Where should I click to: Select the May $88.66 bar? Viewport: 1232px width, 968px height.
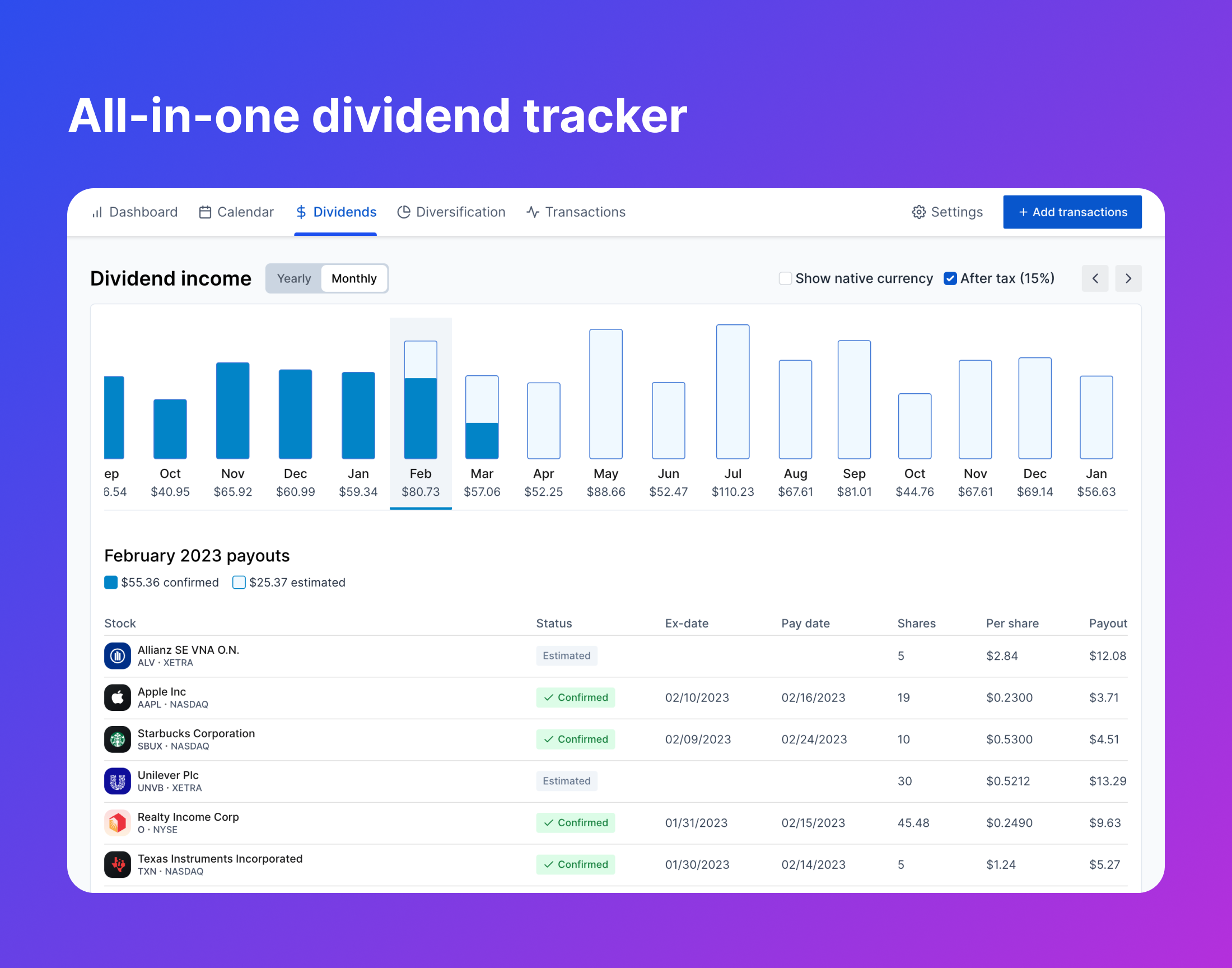(x=606, y=394)
